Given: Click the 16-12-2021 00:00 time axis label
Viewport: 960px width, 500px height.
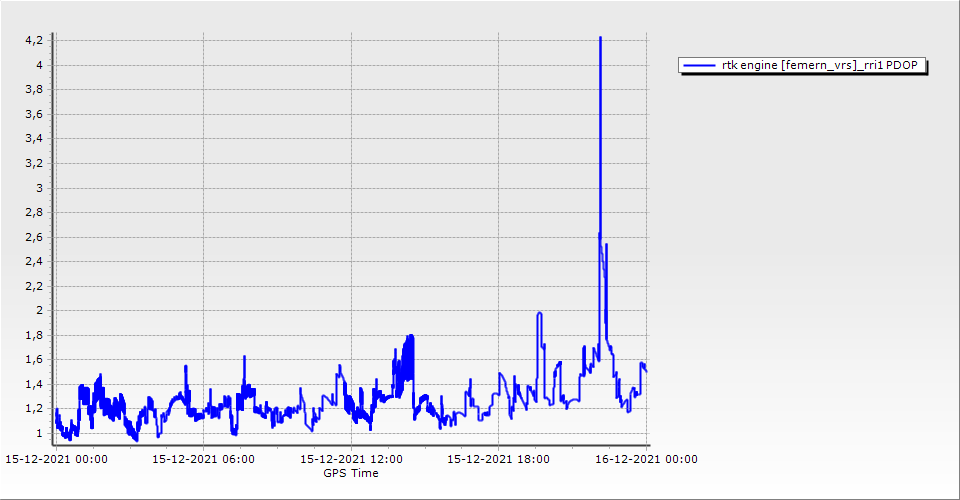Looking at the screenshot, I should (x=646, y=459).
